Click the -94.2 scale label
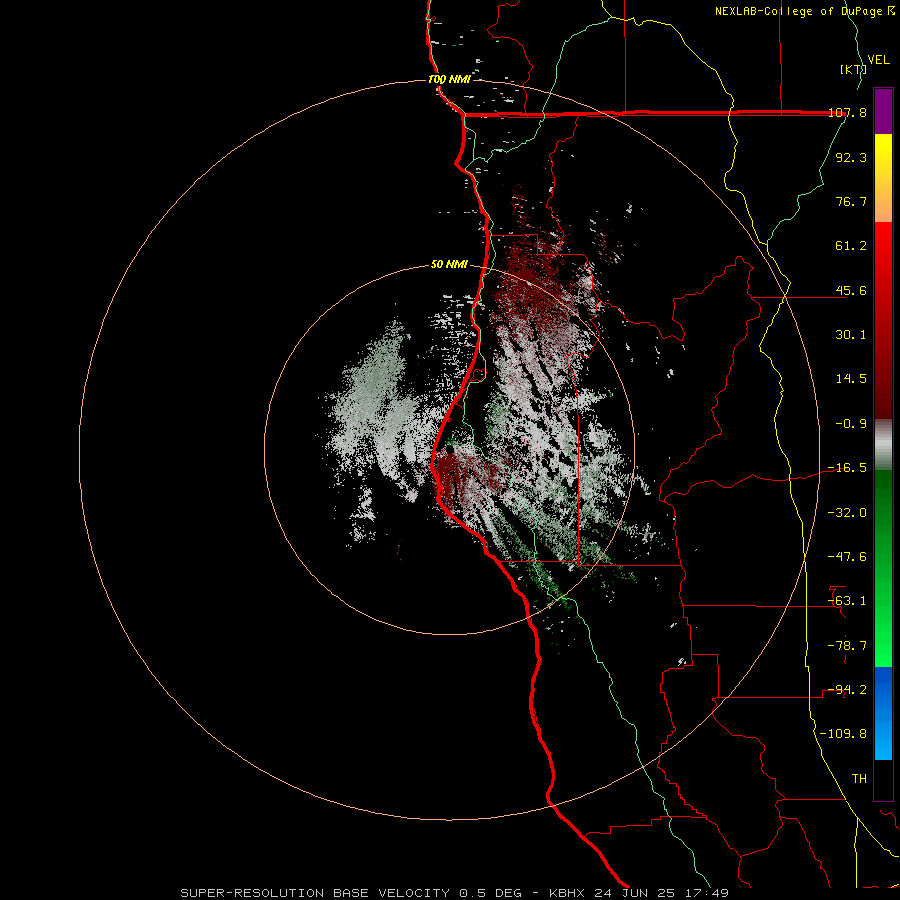 tap(847, 690)
